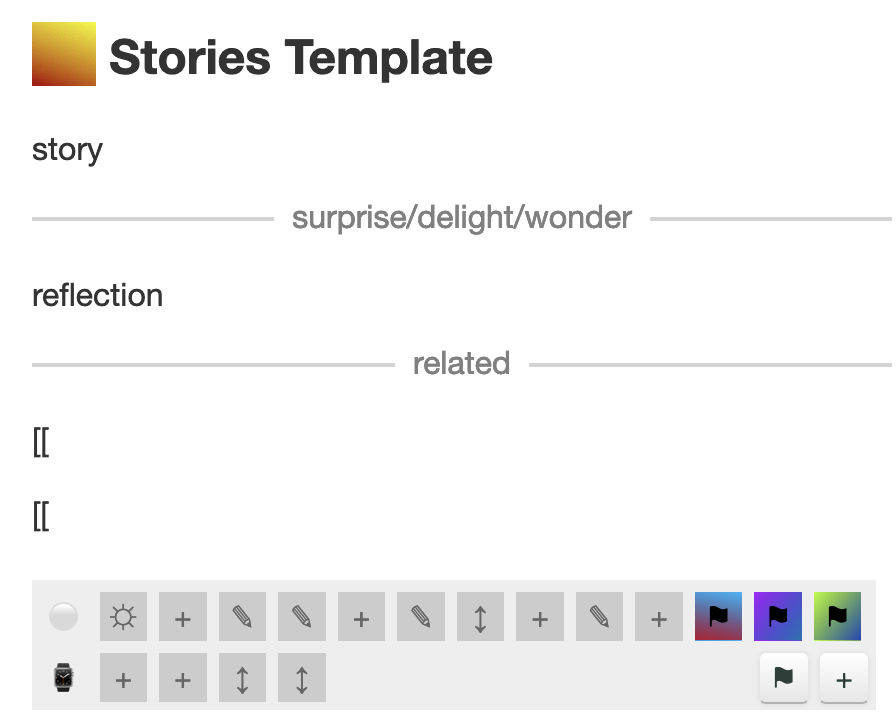Image resolution: width=896 pixels, height=726 pixels.
Task: Click the Stories Template title
Action: pyautogui.click(x=300, y=57)
